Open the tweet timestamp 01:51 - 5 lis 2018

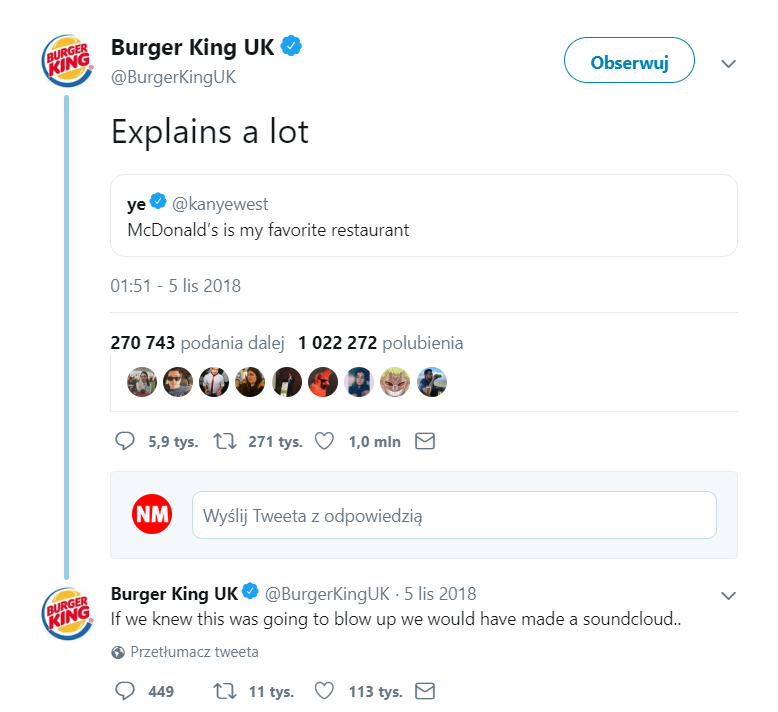(175, 286)
